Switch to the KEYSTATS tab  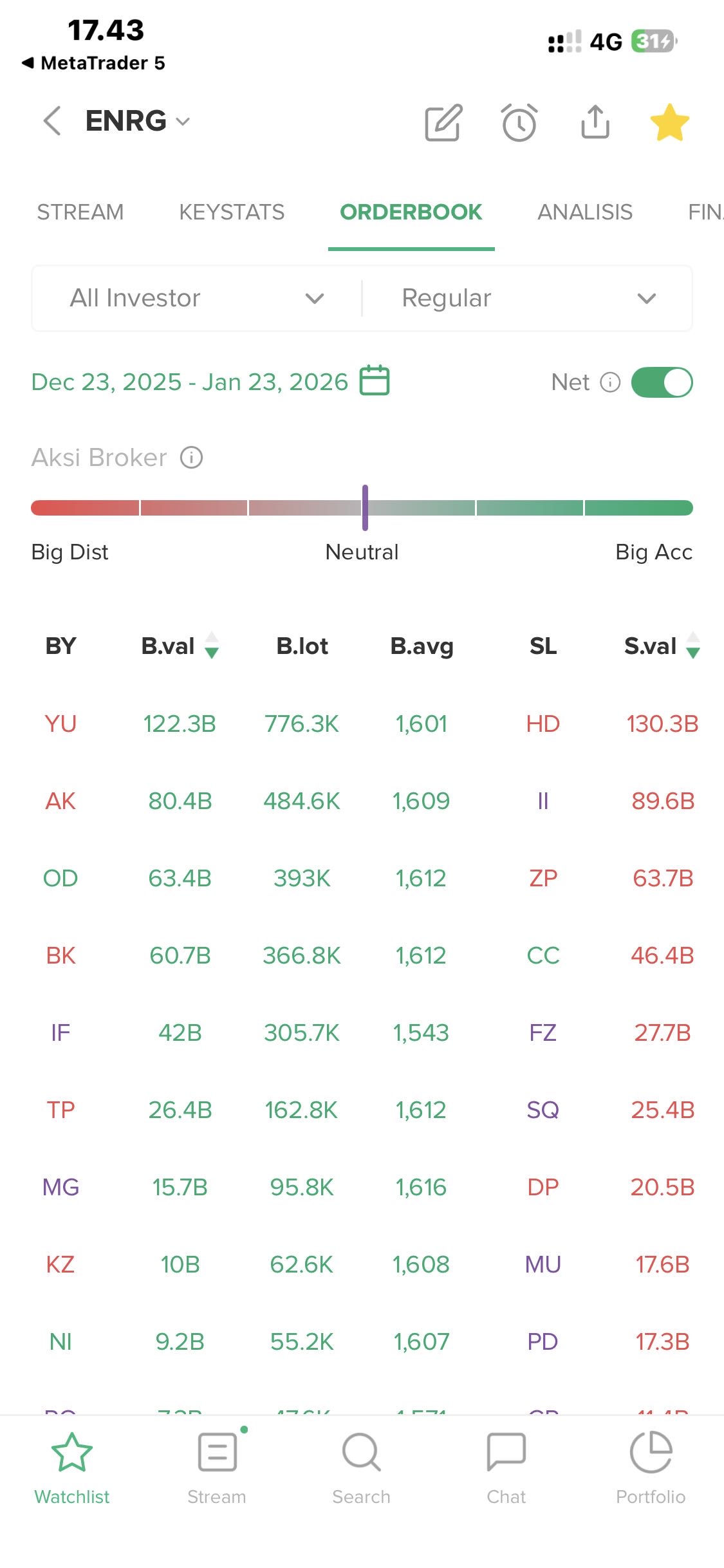(x=232, y=212)
